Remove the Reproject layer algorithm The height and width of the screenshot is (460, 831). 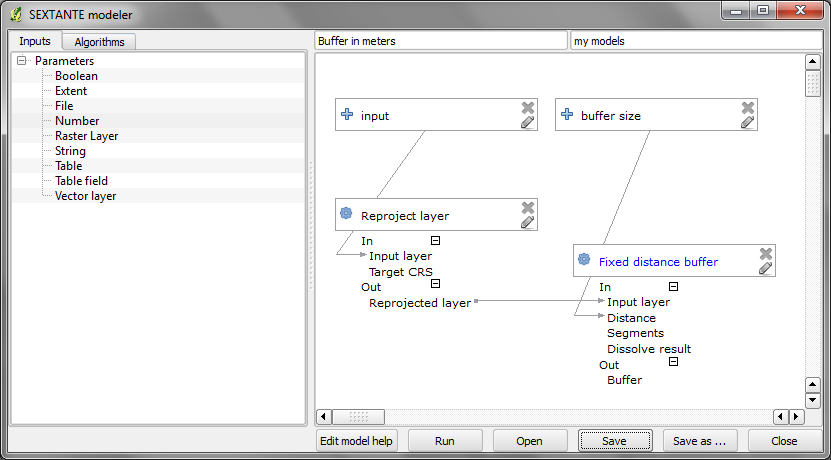pyautogui.click(x=528, y=207)
